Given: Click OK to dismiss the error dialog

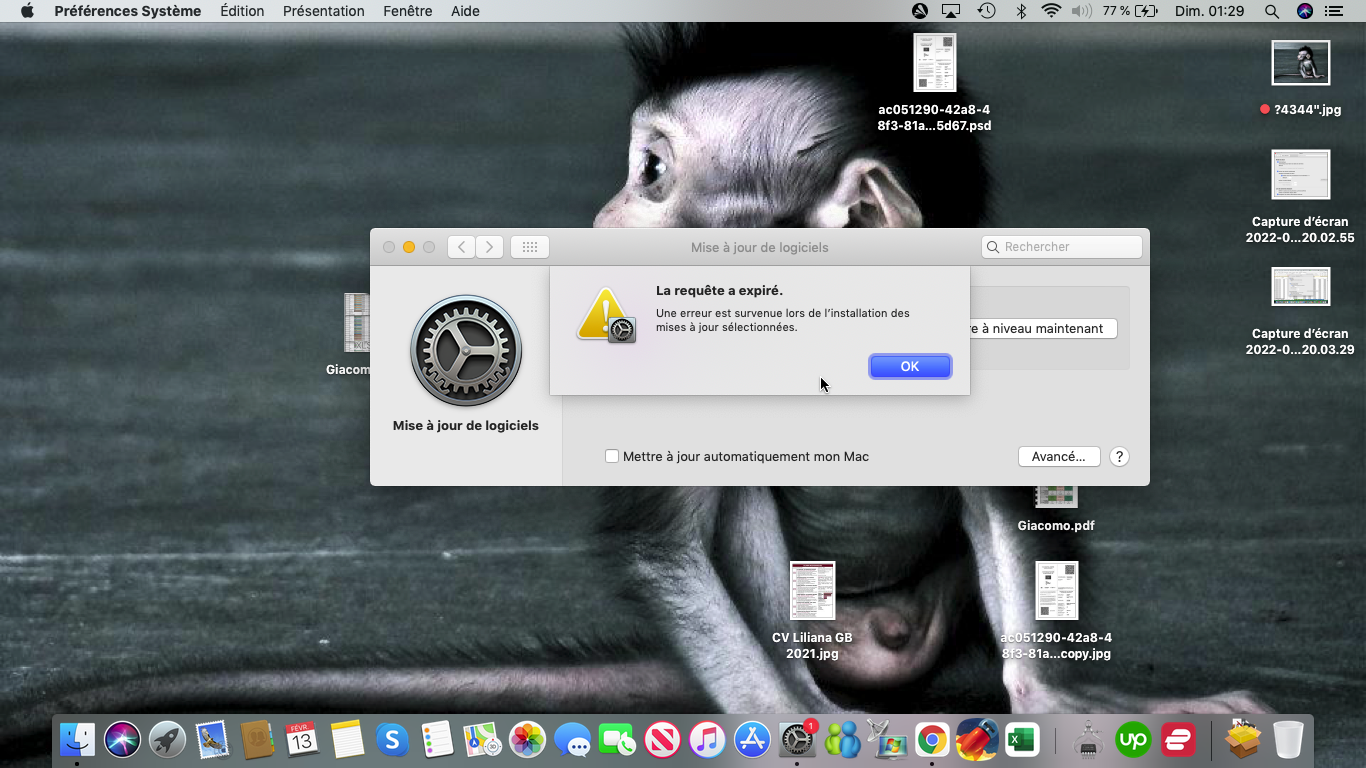Looking at the screenshot, I should pos(909,367).
